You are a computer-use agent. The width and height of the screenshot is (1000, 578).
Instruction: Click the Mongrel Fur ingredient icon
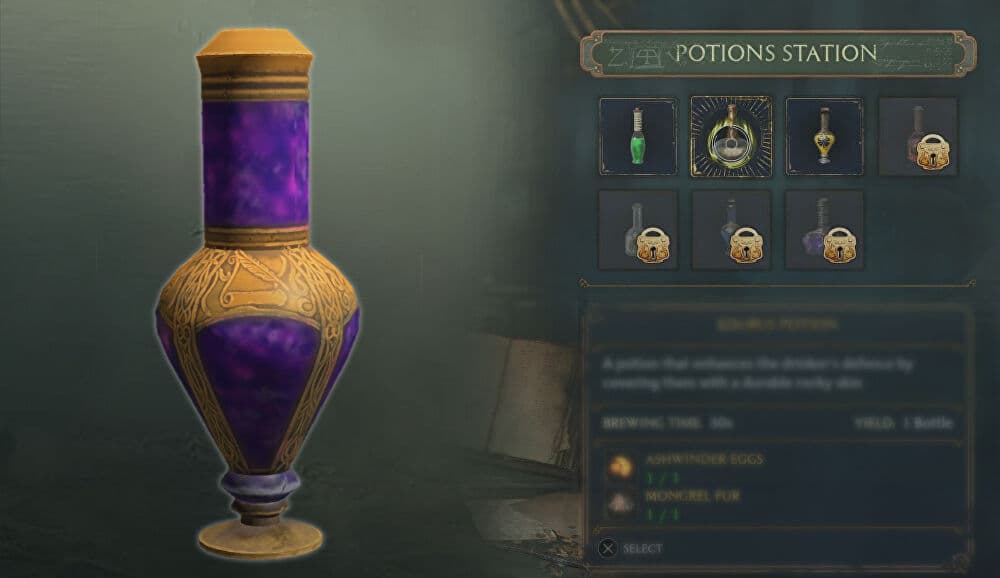[x=620, y=503]
